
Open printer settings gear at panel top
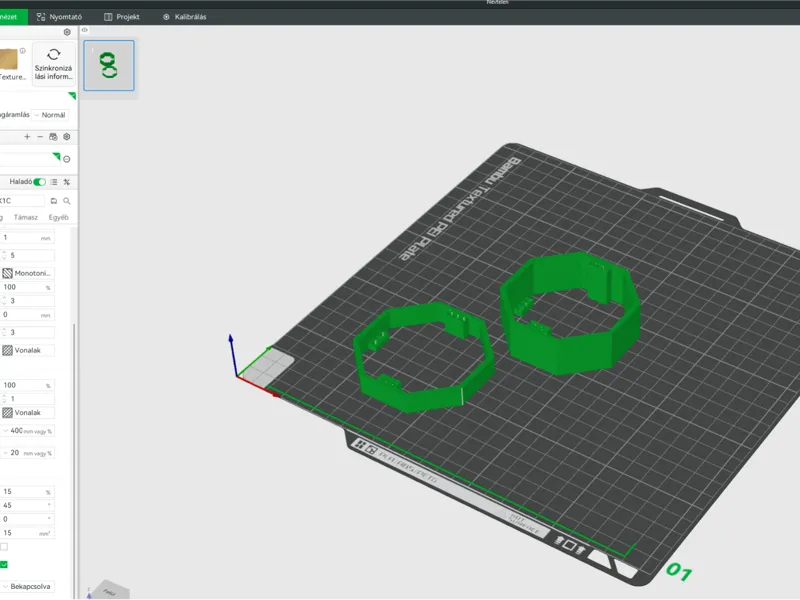(67, 32)
